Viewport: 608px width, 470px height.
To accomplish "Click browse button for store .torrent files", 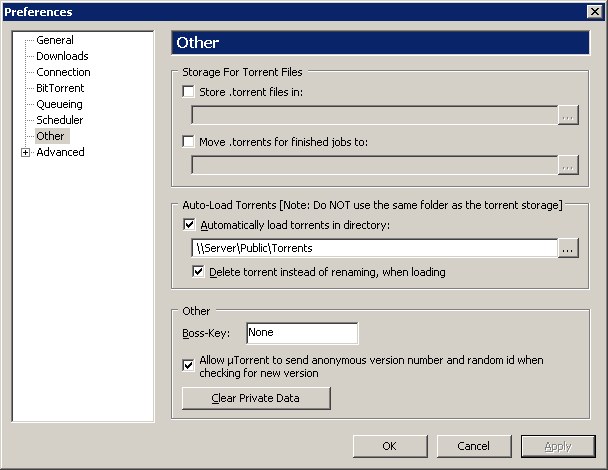I will 568,115.
